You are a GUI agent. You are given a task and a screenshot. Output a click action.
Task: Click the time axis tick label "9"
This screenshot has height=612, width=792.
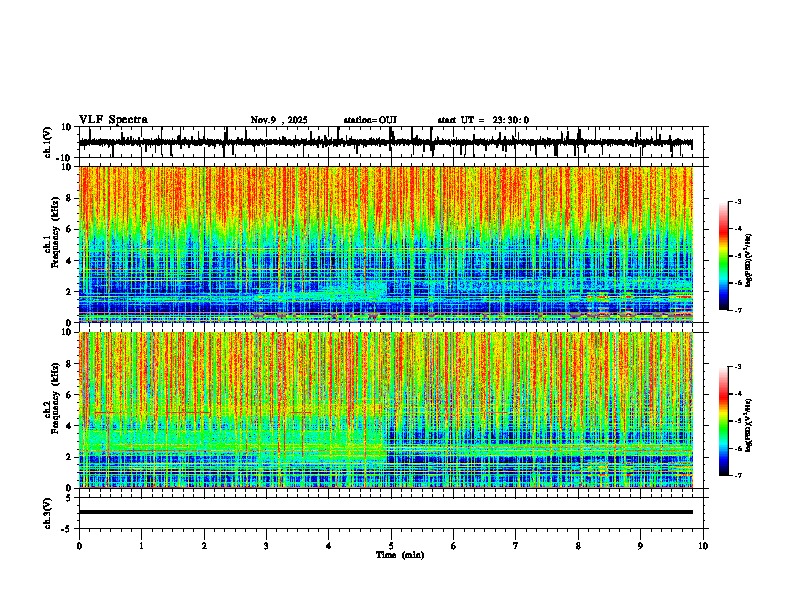coord(640,546)
